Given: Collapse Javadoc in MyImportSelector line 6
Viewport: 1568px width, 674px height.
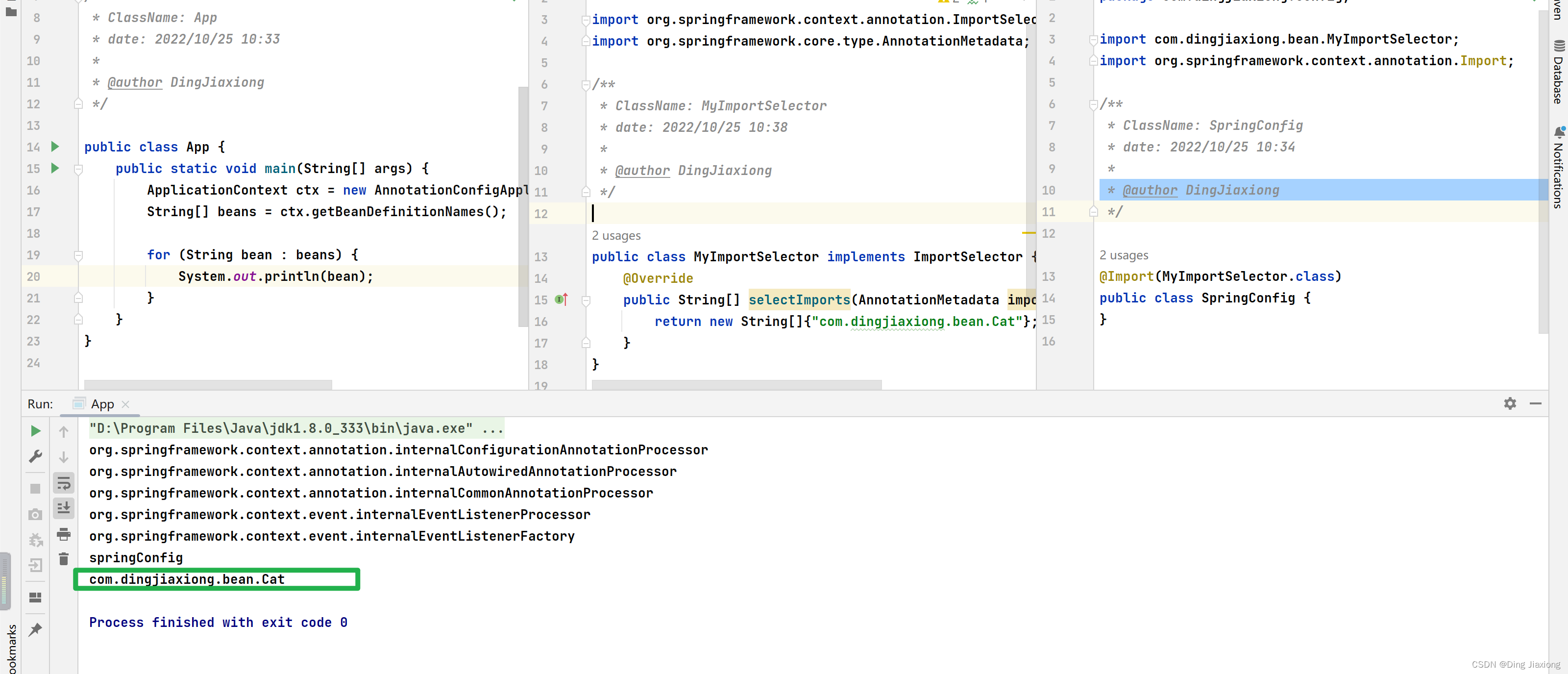Looking at the screenshot, I should 586,85.
